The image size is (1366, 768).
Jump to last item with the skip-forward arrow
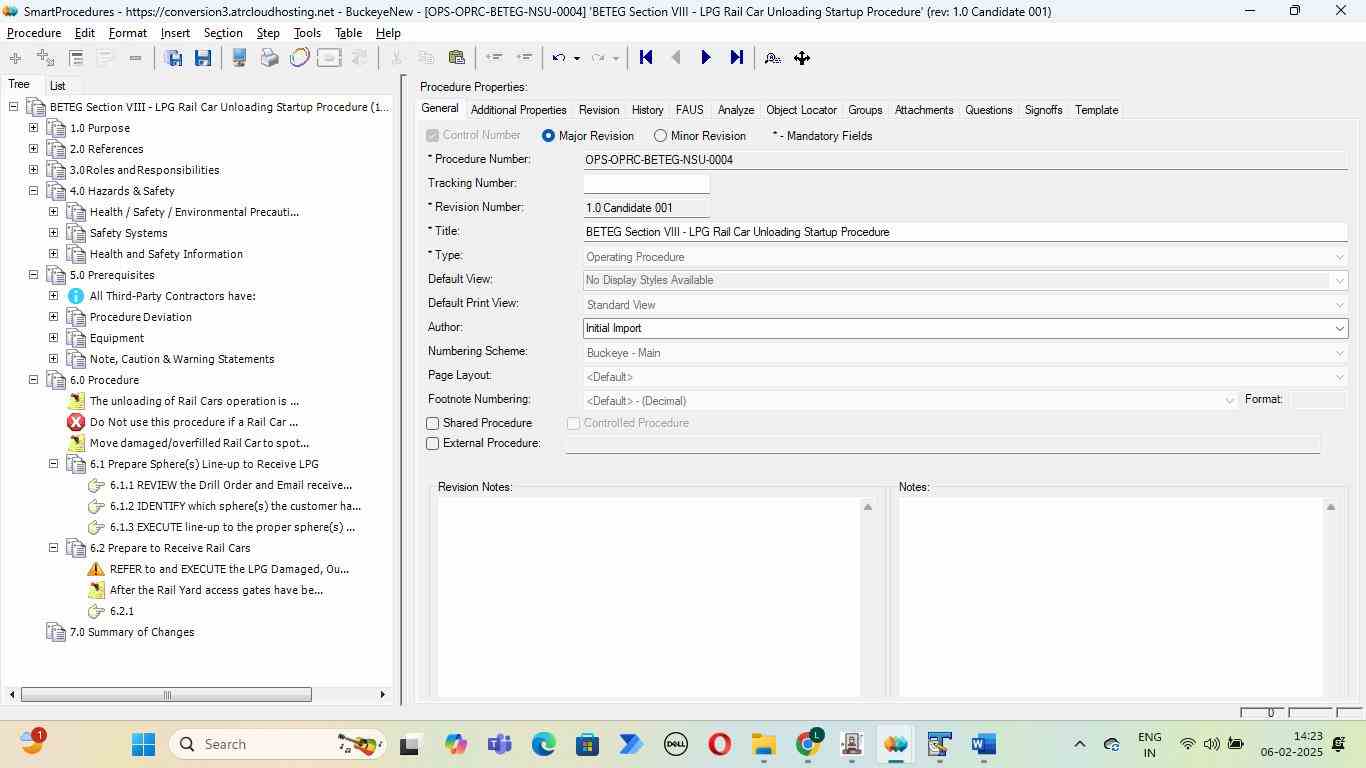[736, 58]
